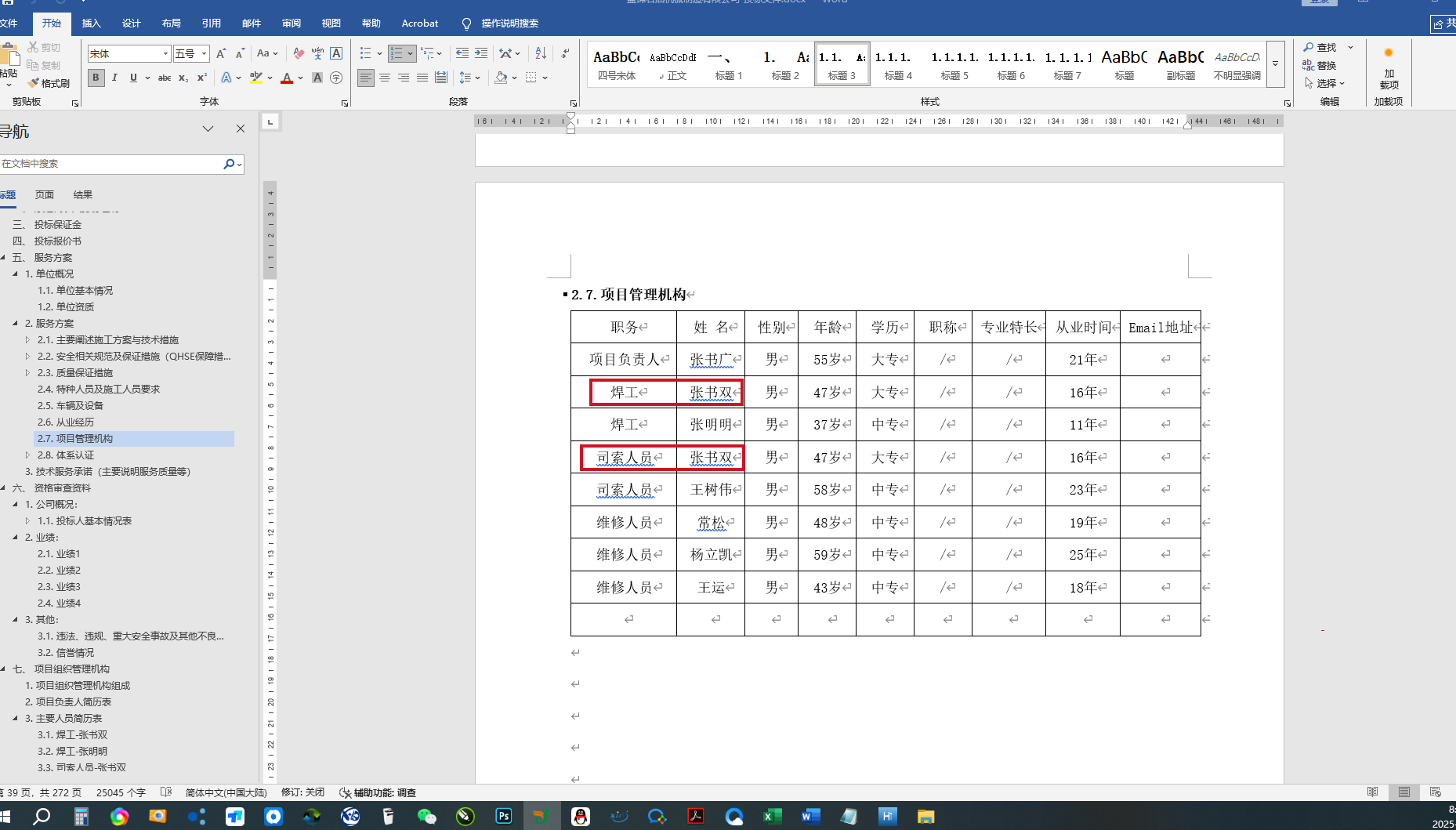Screen dimensions: 1456x830
Task: Open the bullet list dropdown arrow
Action: 379,53
